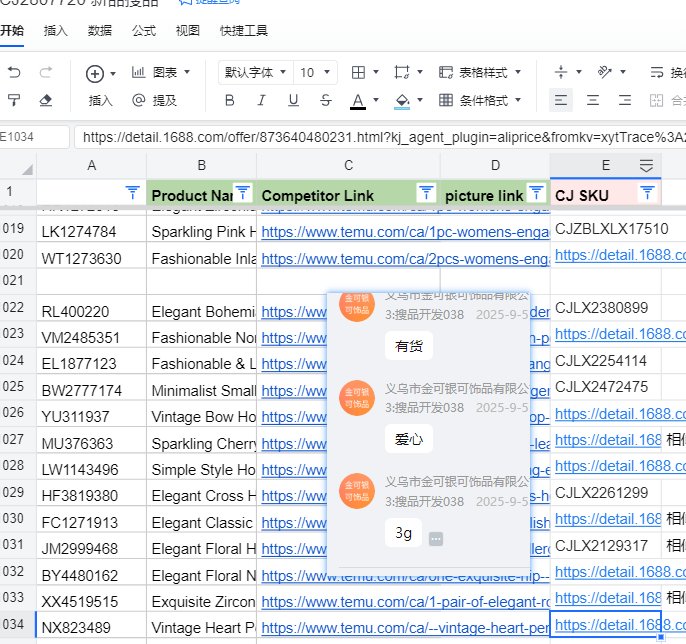Click the @ mention icon
Viewport: 686px width, 644px height.
tap(138, 100)
